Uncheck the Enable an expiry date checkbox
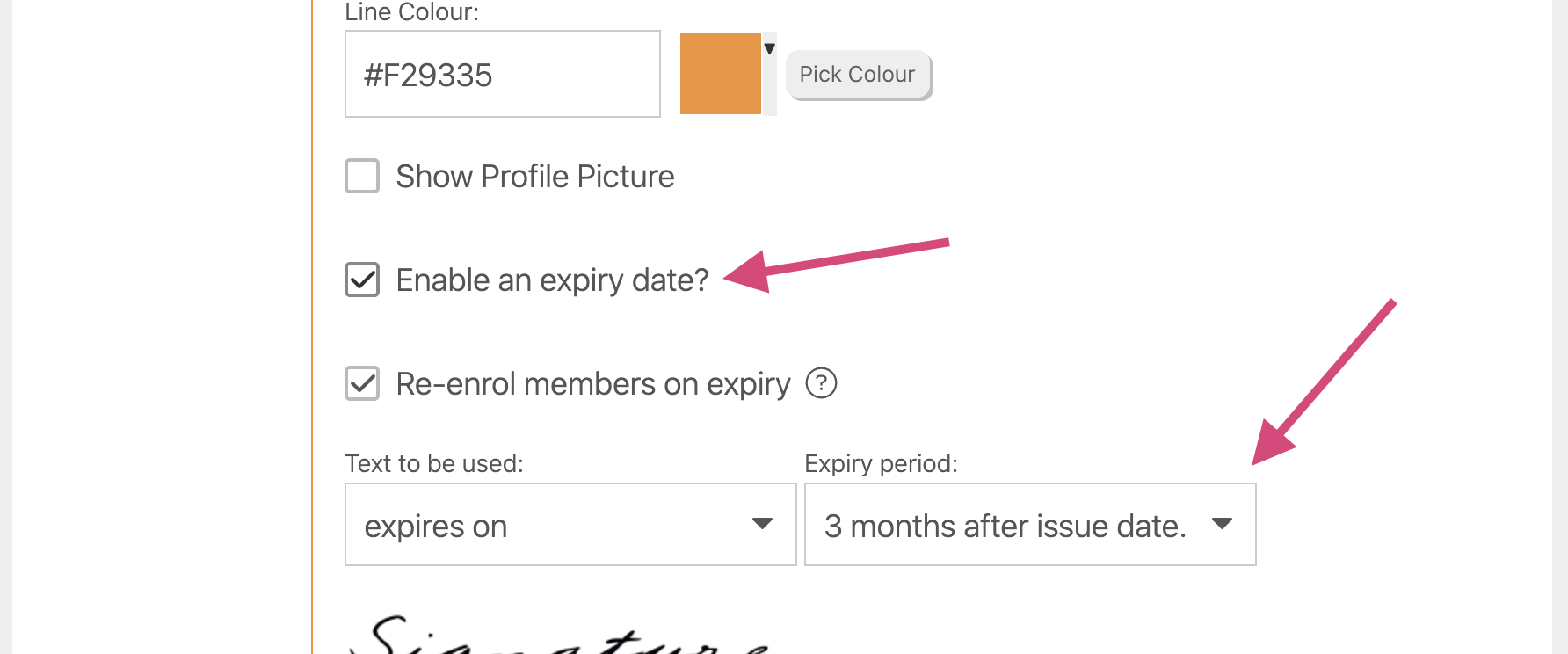This screenshot has width=1568, height=654. click(x=362, y=280)
